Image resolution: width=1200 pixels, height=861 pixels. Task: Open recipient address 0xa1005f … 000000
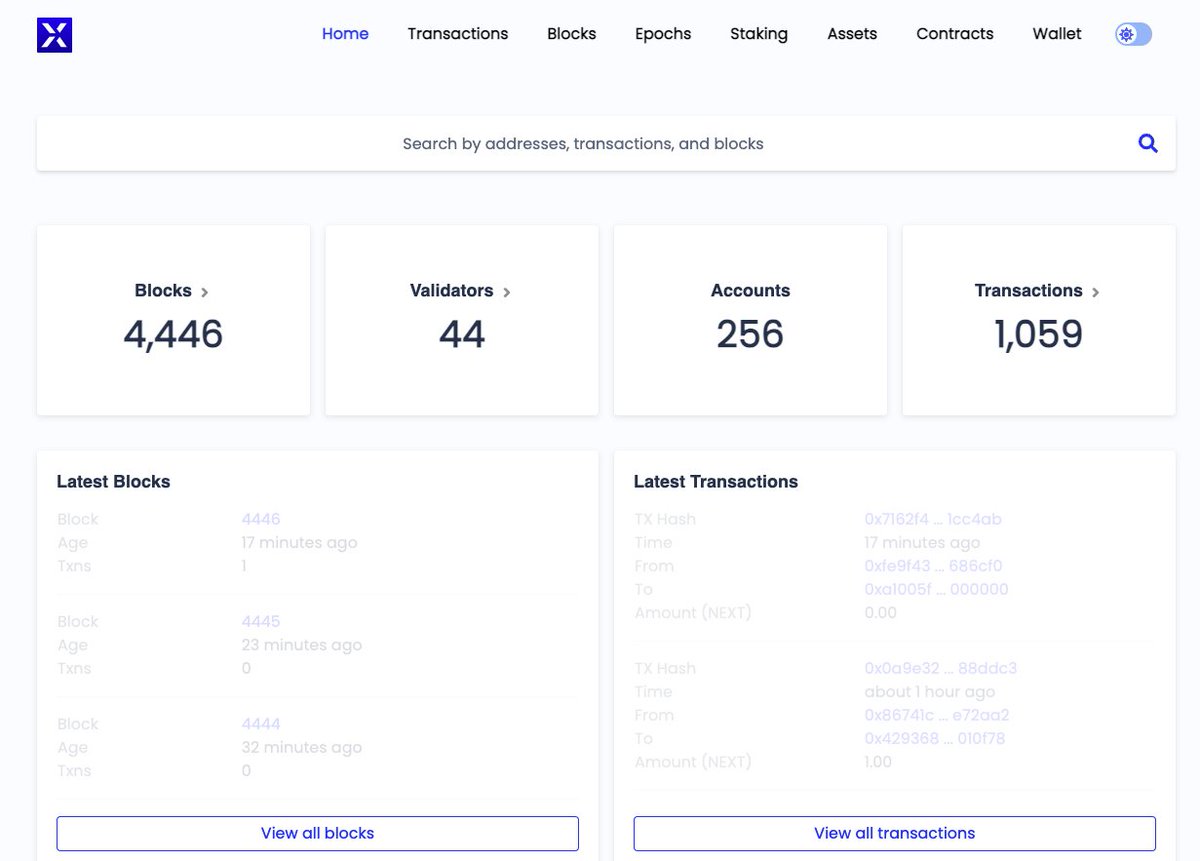pyautogui.click(x=936, y=589)
